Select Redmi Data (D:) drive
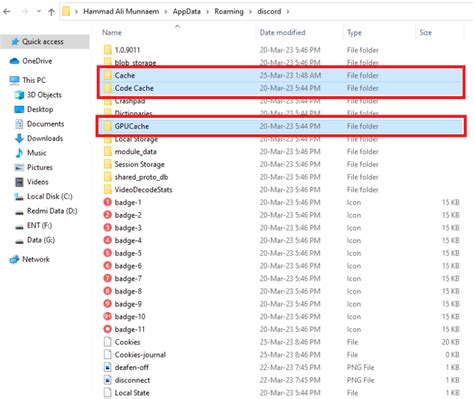Screen dimensions: 474x399 coord(52,211)
